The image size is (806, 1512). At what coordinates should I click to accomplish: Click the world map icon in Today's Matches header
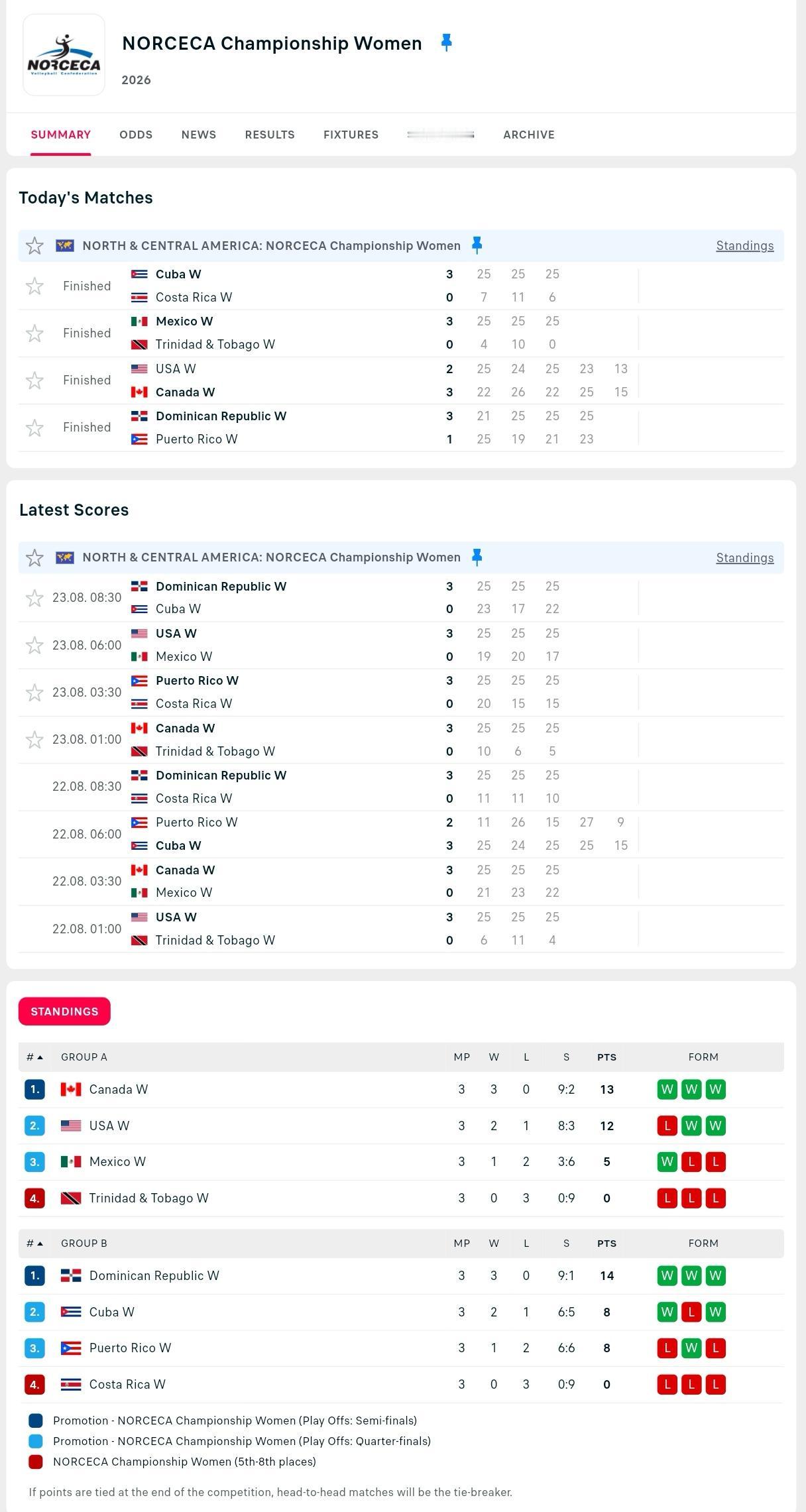65,245
